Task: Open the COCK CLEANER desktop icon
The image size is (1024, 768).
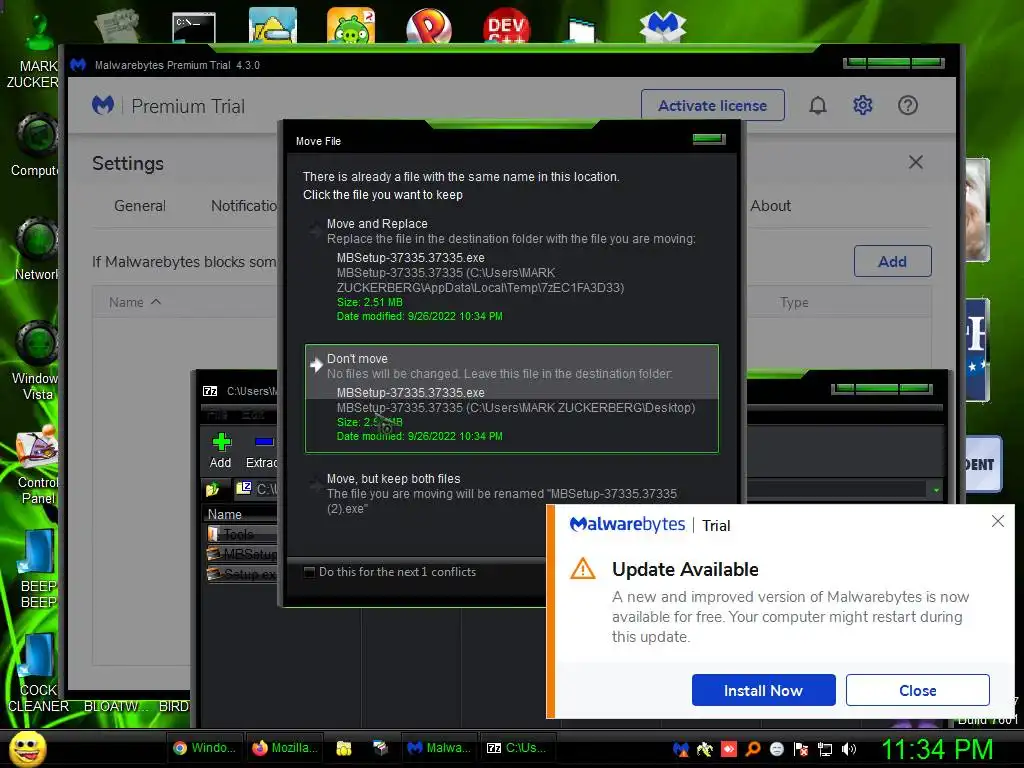Action: tap(37, 673)
